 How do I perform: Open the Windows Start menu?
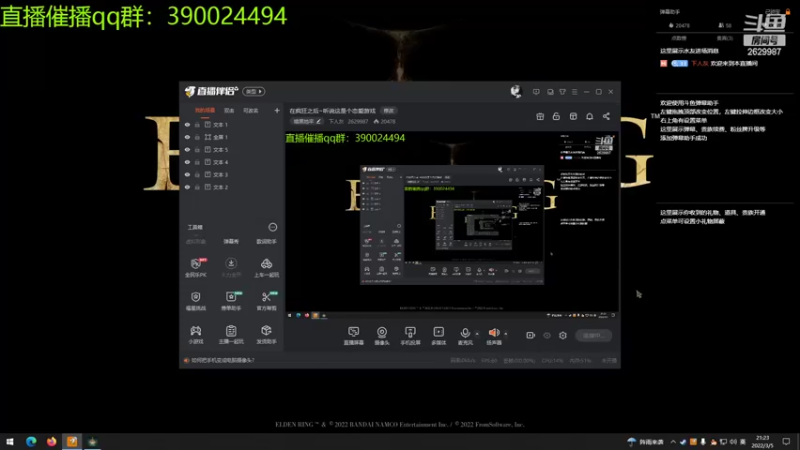[10, 441]
